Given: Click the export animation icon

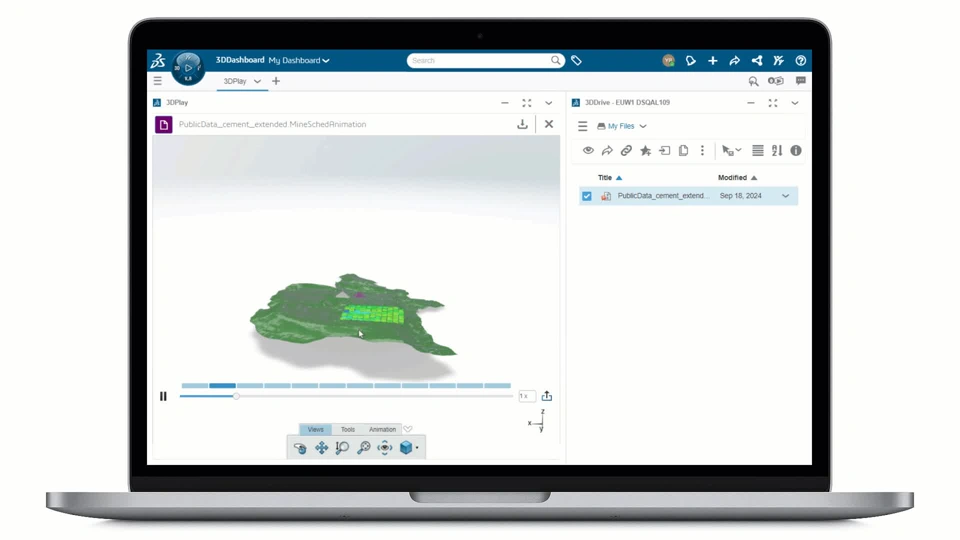Looking at the screenshot, I should coord(547,396).
